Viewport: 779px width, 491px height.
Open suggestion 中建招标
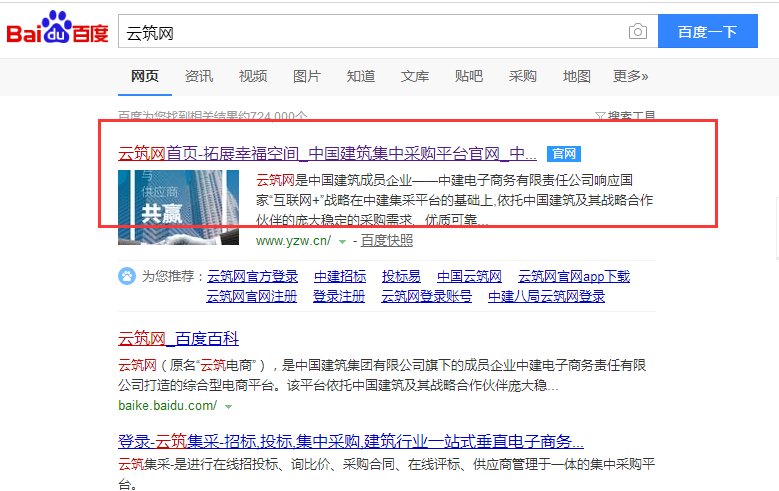(x=340, y=276)
